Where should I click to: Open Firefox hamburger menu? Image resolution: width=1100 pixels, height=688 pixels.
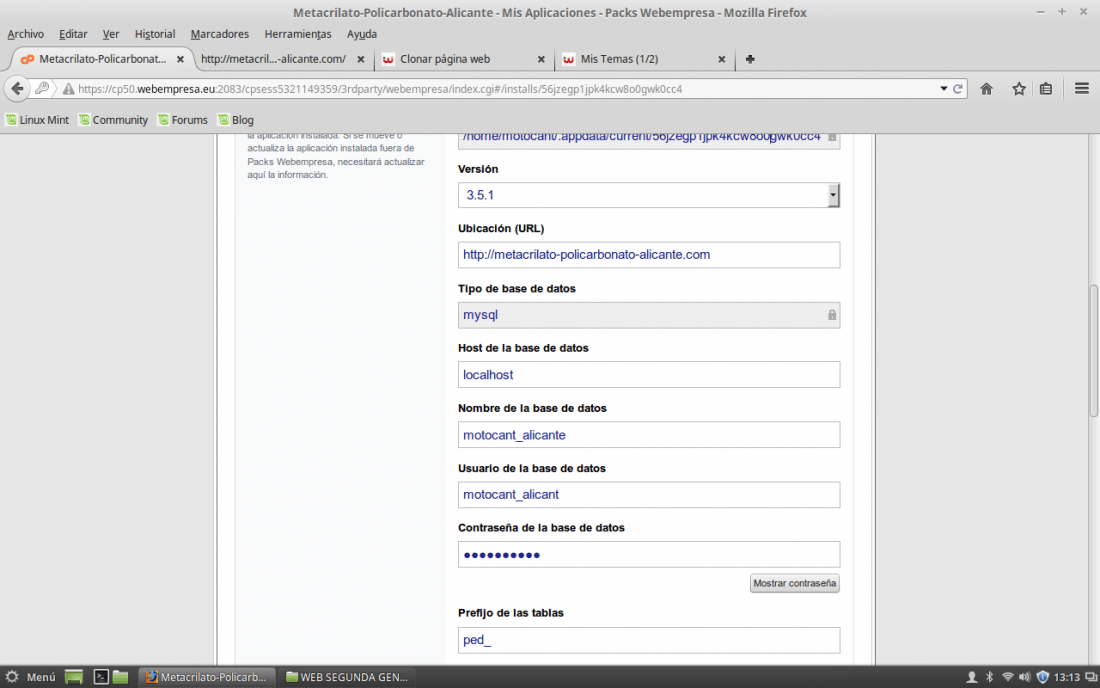click(x=1082, y=88)
